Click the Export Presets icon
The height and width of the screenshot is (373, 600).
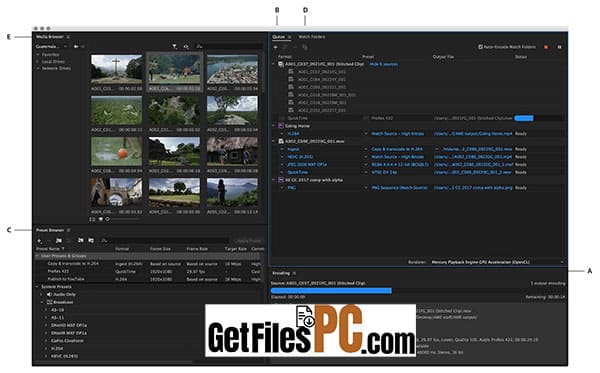coord(91,240)
